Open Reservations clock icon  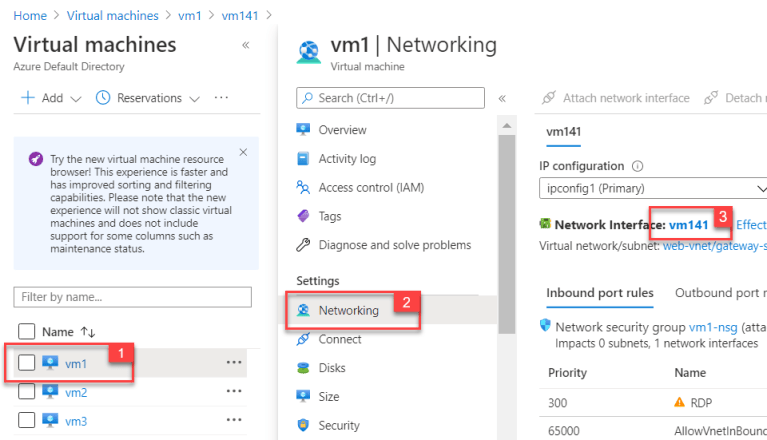tap(103, 98)
